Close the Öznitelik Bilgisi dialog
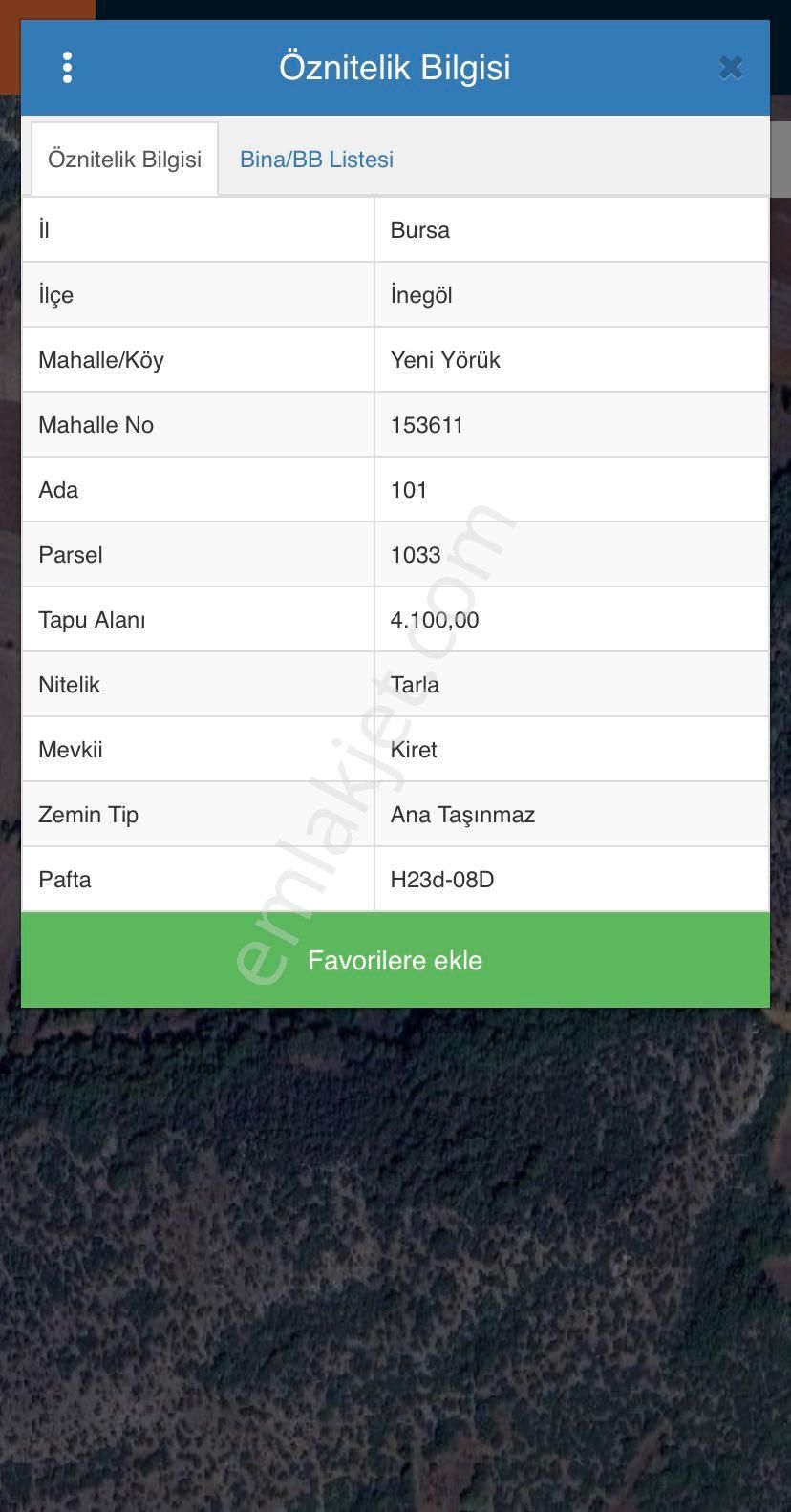 tap(731, 68)
